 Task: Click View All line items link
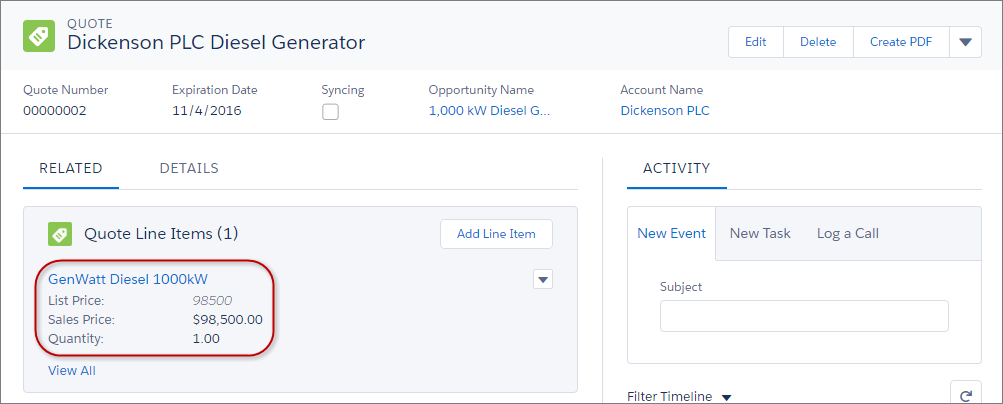[72, 371]
